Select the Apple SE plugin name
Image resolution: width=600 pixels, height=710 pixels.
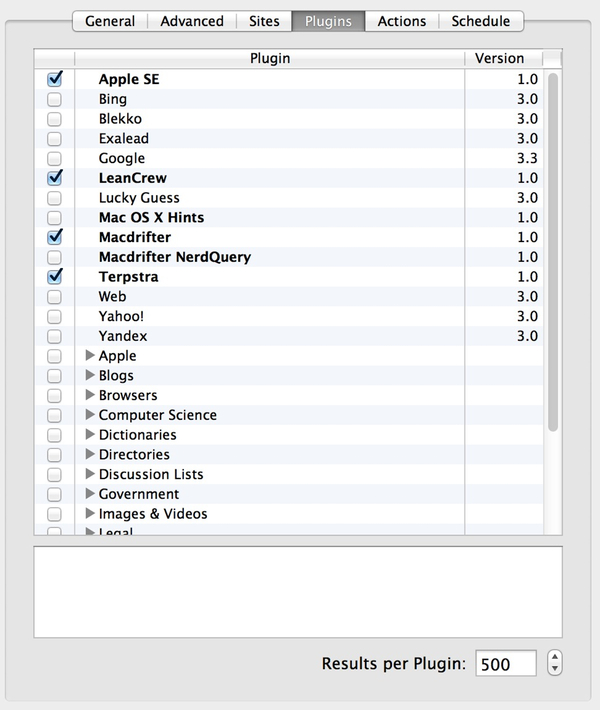click(x=129, y=79)
